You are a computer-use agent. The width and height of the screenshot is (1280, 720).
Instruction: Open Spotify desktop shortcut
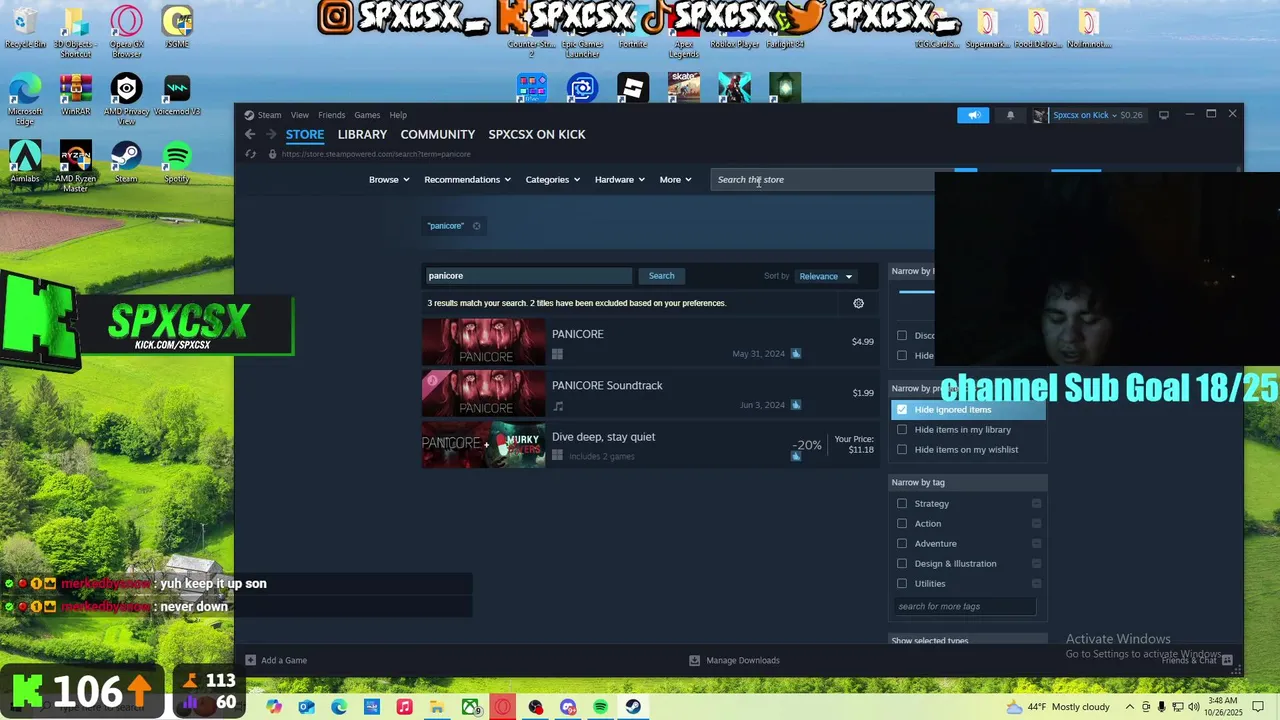point(177,163)
